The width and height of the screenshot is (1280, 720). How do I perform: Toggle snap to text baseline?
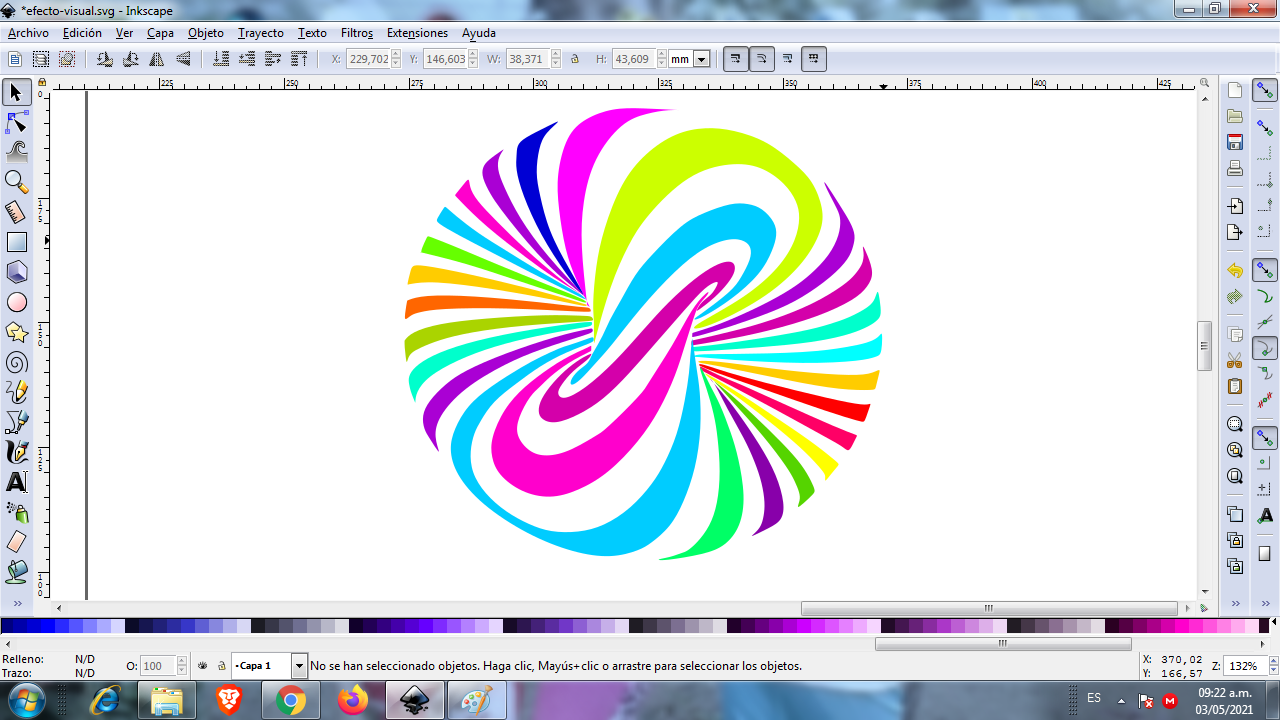(1265, 515)
